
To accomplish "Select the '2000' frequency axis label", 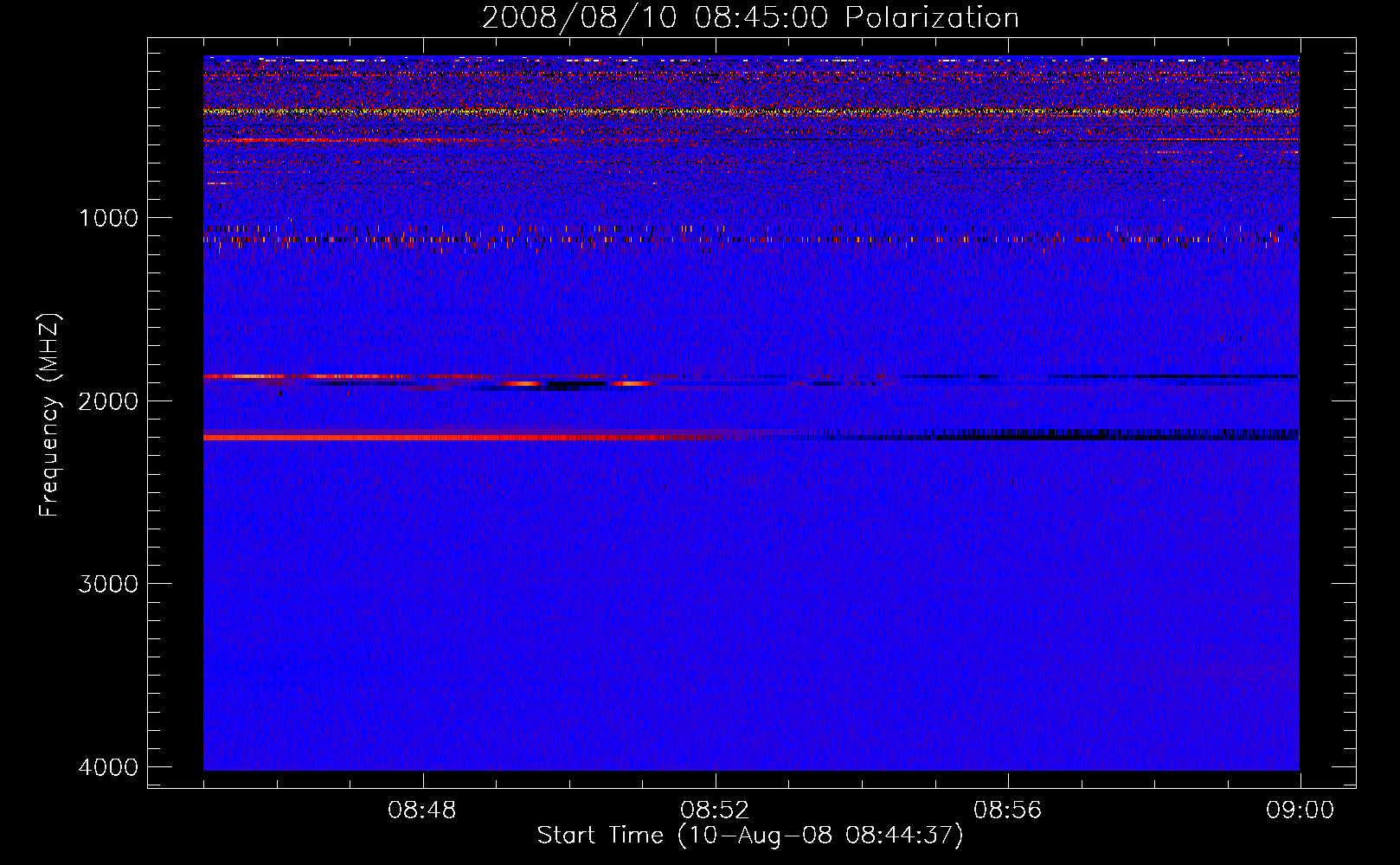I will point(108,401).
